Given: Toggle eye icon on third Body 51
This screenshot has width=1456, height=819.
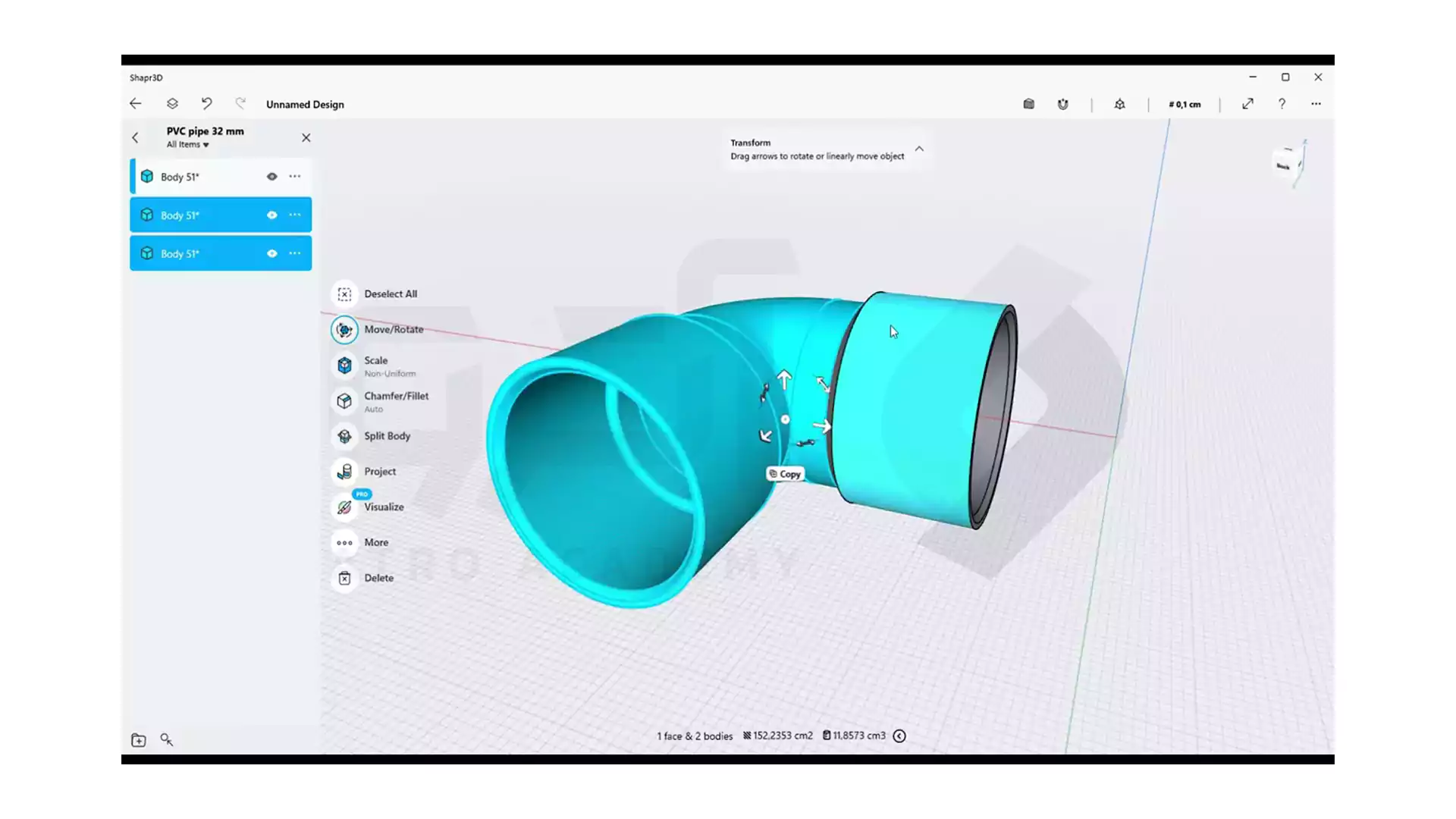Looking at the screenshot, I should click(x=271, y=253).
